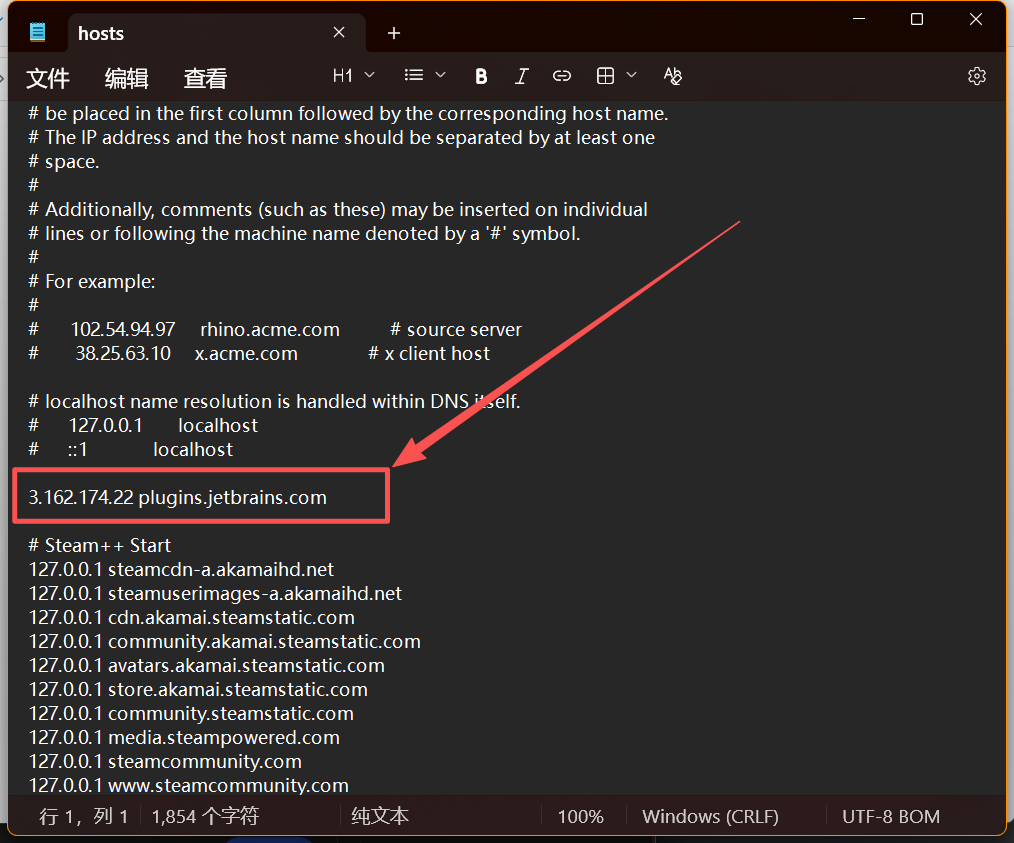The width and height of the screenshot is (1014, 843).
Task: Click the www.steamcommunity.com entry
Action: [228, 785]
